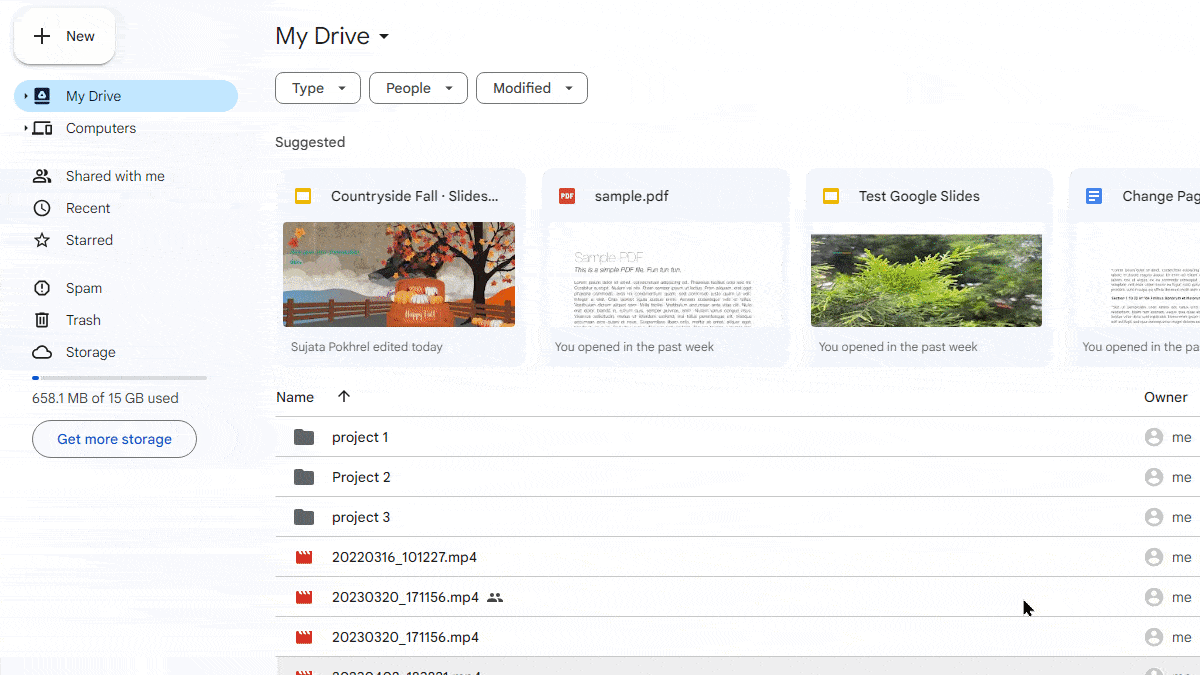
Task: Select Computers in the sidebar
Action: tap(100, 128)
